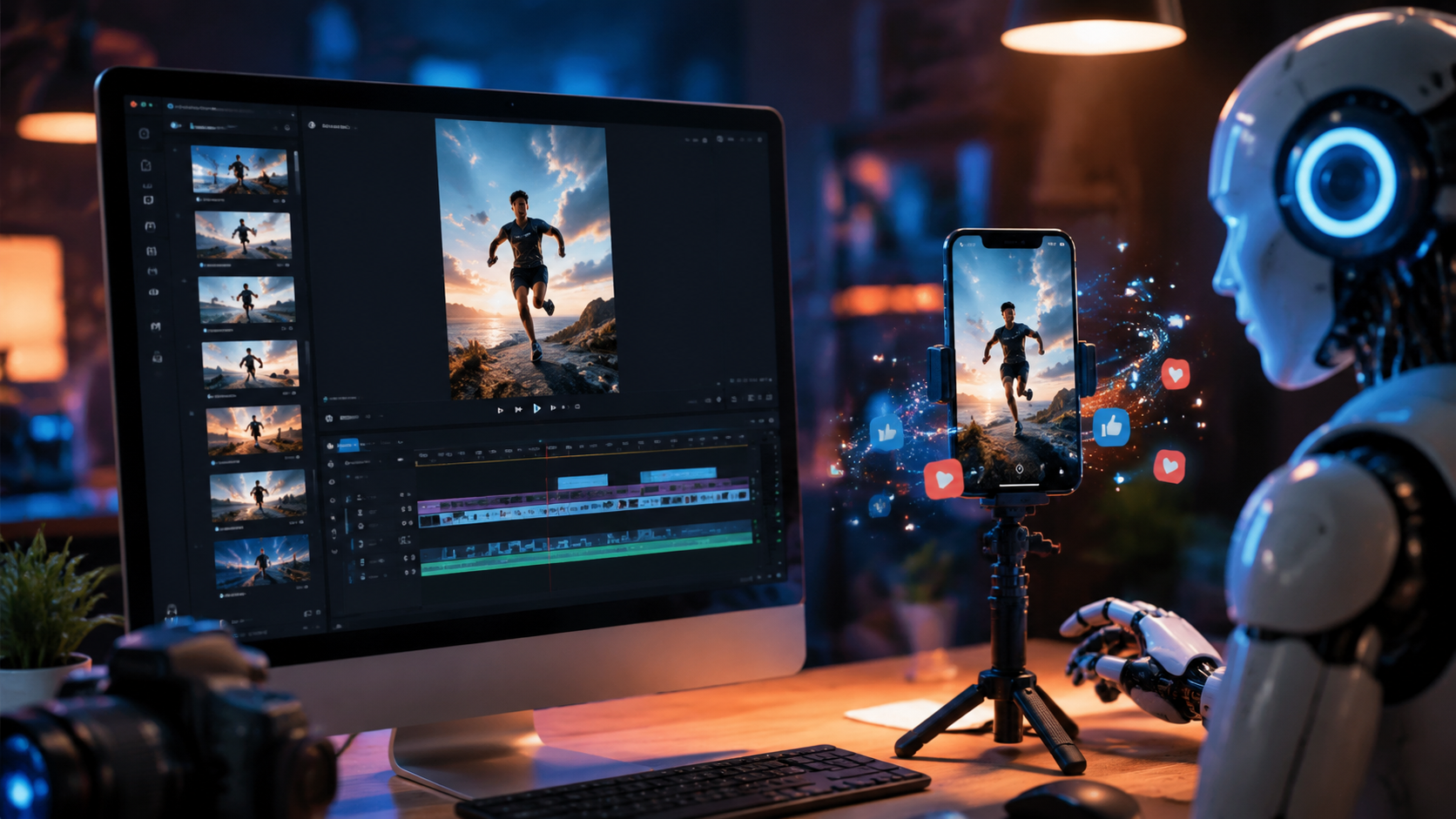This screenshot has height=819, width=1456.
Task: Open the topmost icon in the editor's left sidebar
Action: (x=145, y=134)
